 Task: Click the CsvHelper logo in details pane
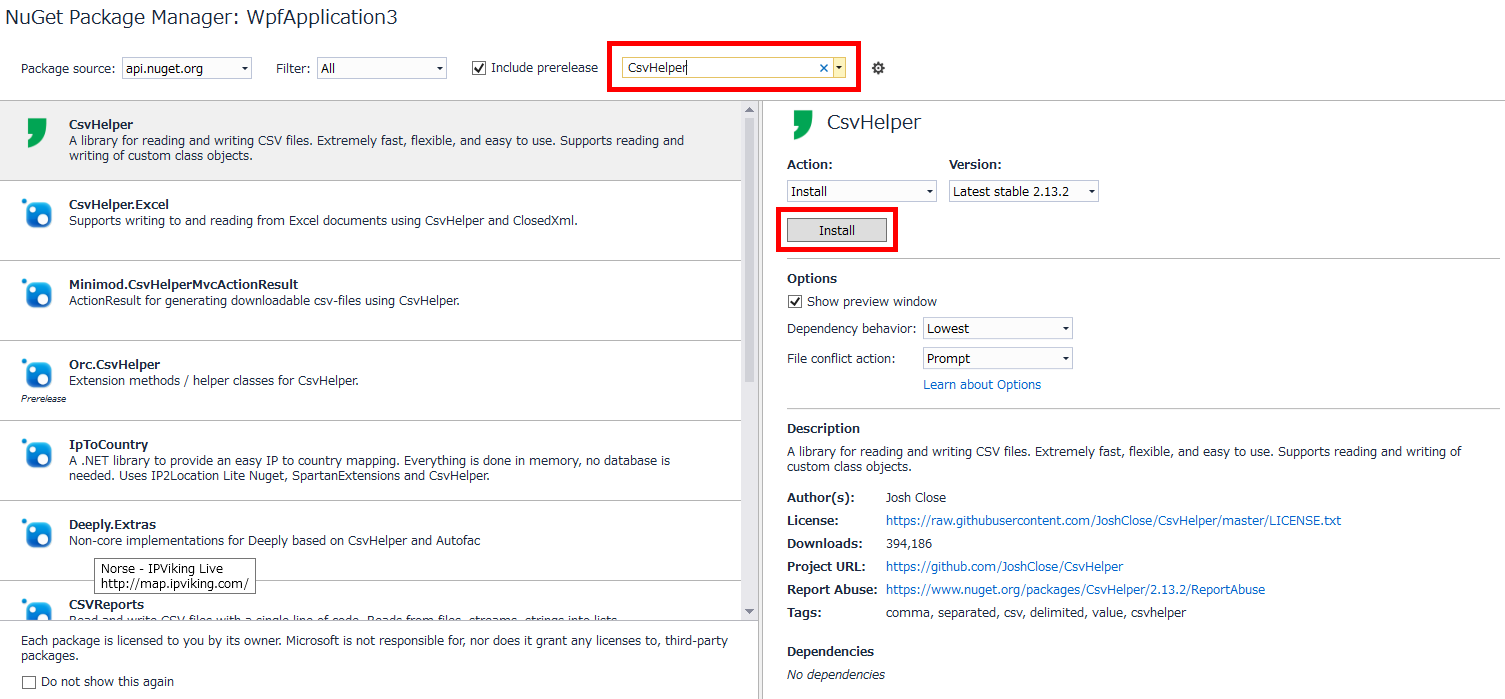click(x=802, y=124)
